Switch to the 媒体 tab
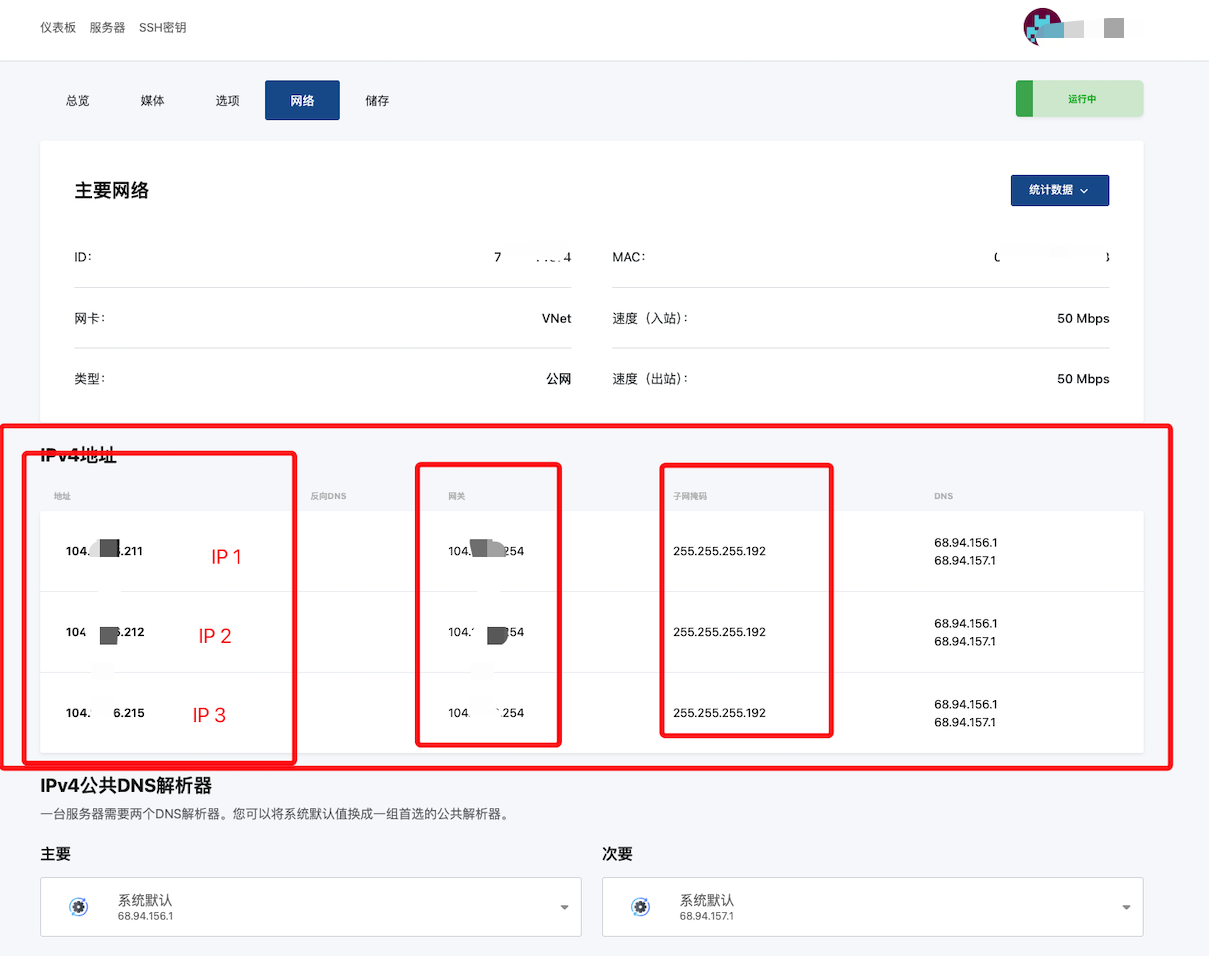Image resolution: width=1209 pixels, height=956 pixels. click(153, 101)
